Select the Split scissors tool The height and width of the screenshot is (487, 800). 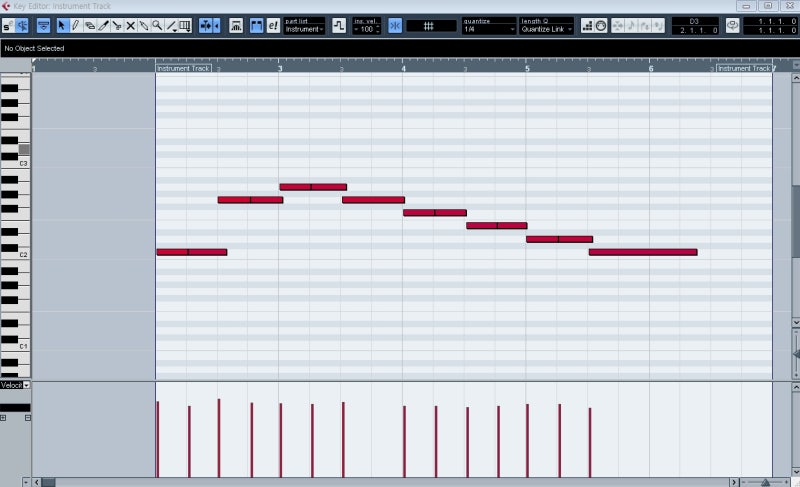click(x=117, y=25)
